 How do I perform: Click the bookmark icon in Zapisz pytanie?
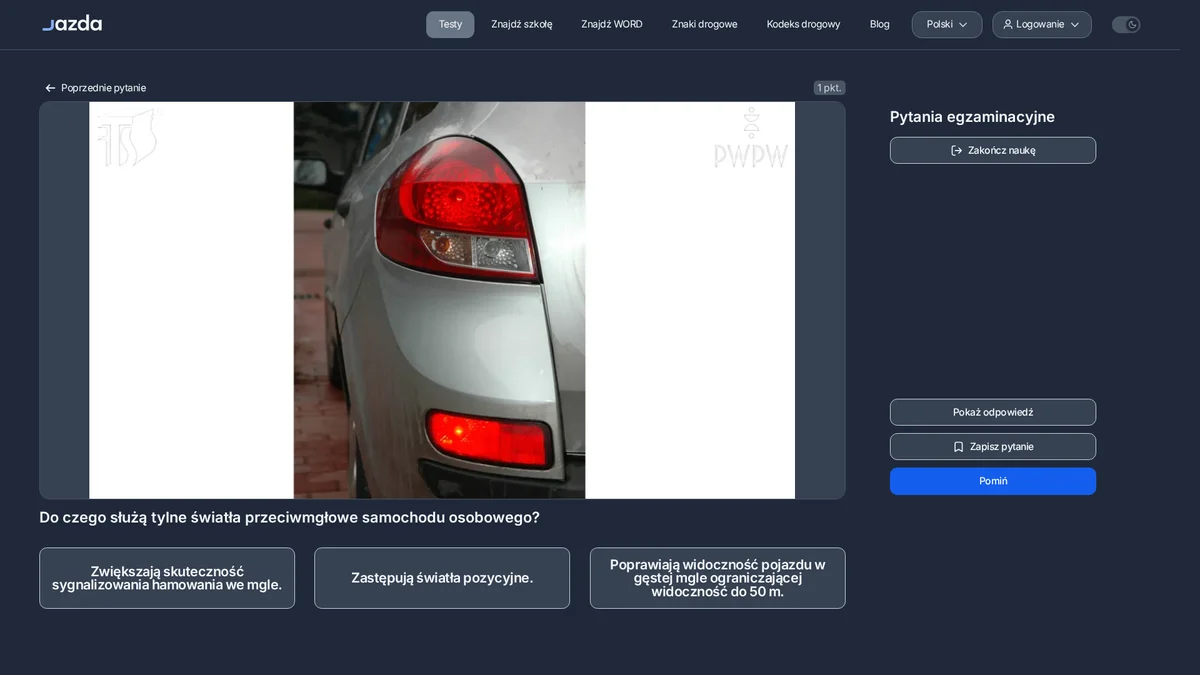click(958, 447)
